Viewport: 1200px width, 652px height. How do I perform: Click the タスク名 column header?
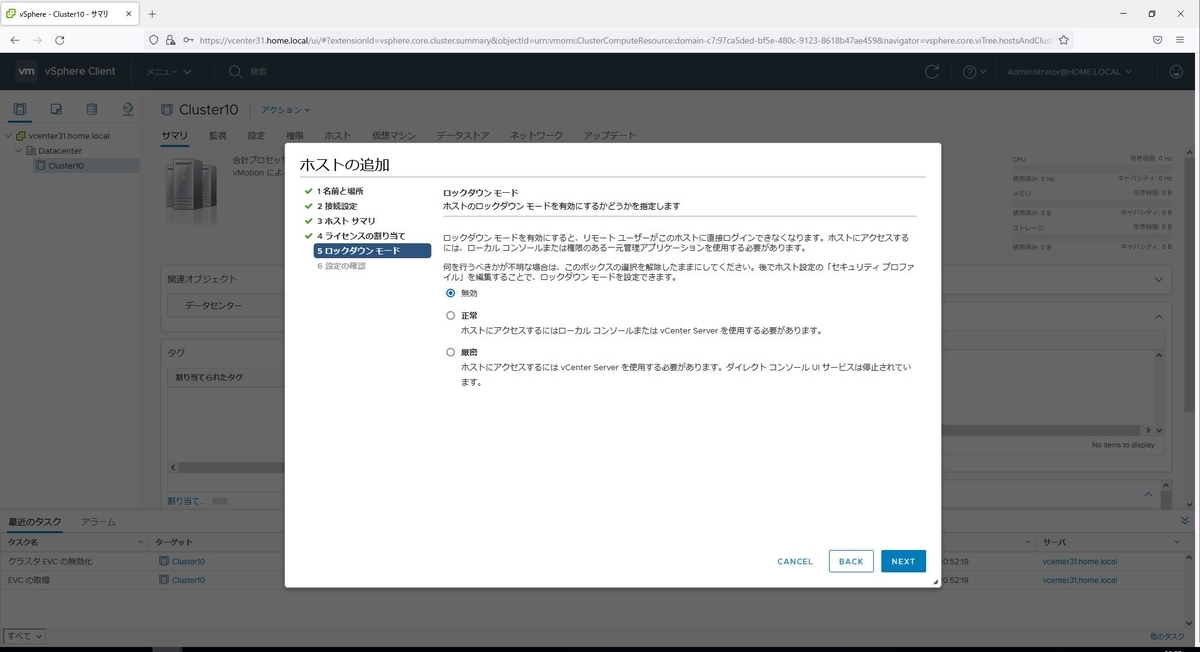coord(23,541)
